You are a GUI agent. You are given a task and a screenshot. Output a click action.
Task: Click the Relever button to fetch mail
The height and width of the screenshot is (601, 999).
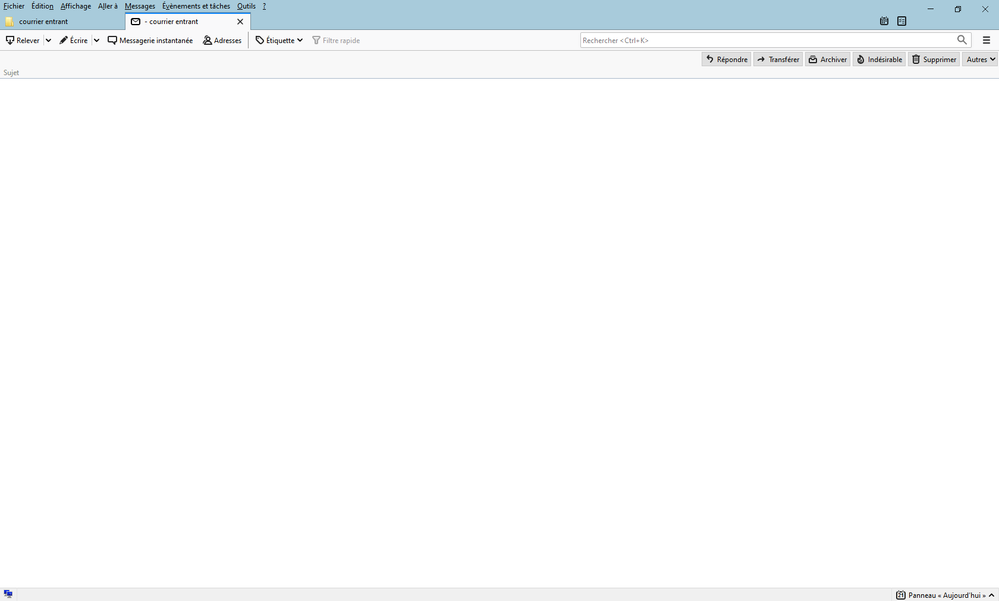click(x=22, y=40)
